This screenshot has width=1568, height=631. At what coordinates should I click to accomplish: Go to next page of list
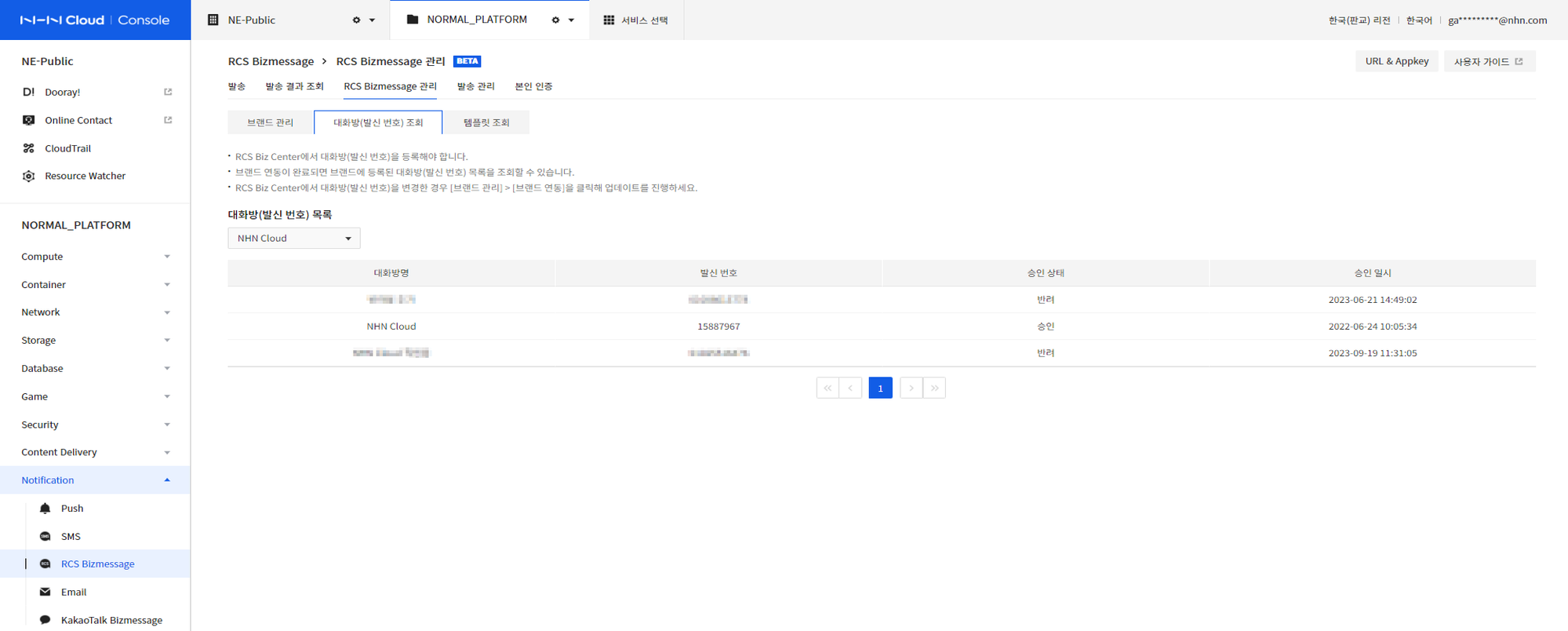click(x=911, y=388)
